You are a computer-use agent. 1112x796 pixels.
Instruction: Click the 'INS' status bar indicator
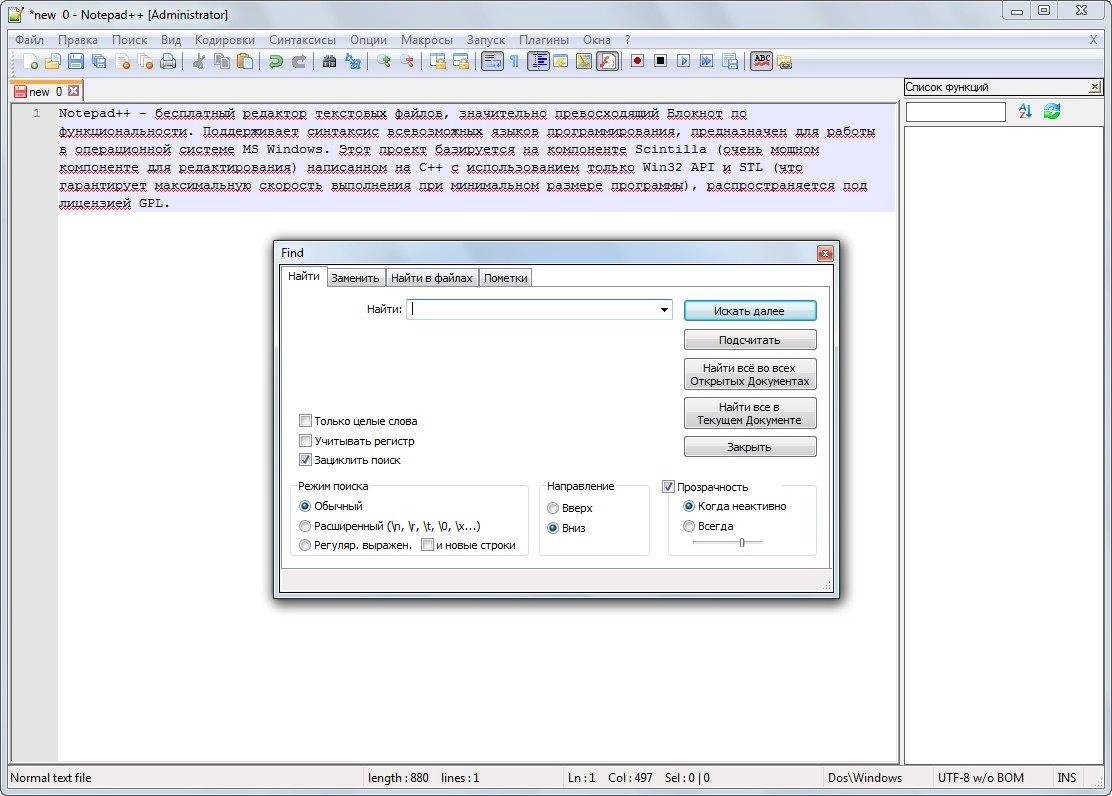[x=1067, y=778]
